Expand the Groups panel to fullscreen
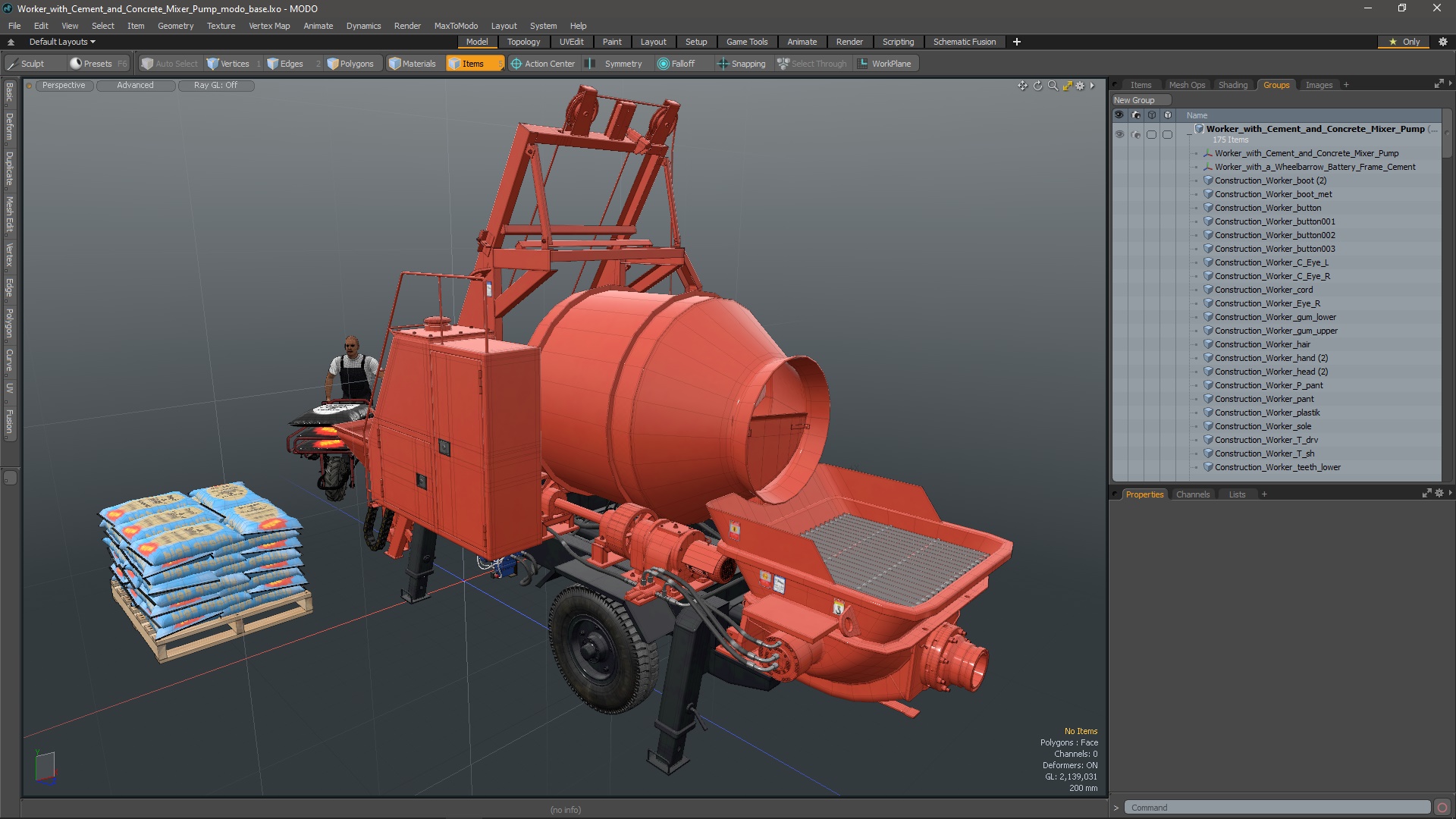 pos(1439,84)
